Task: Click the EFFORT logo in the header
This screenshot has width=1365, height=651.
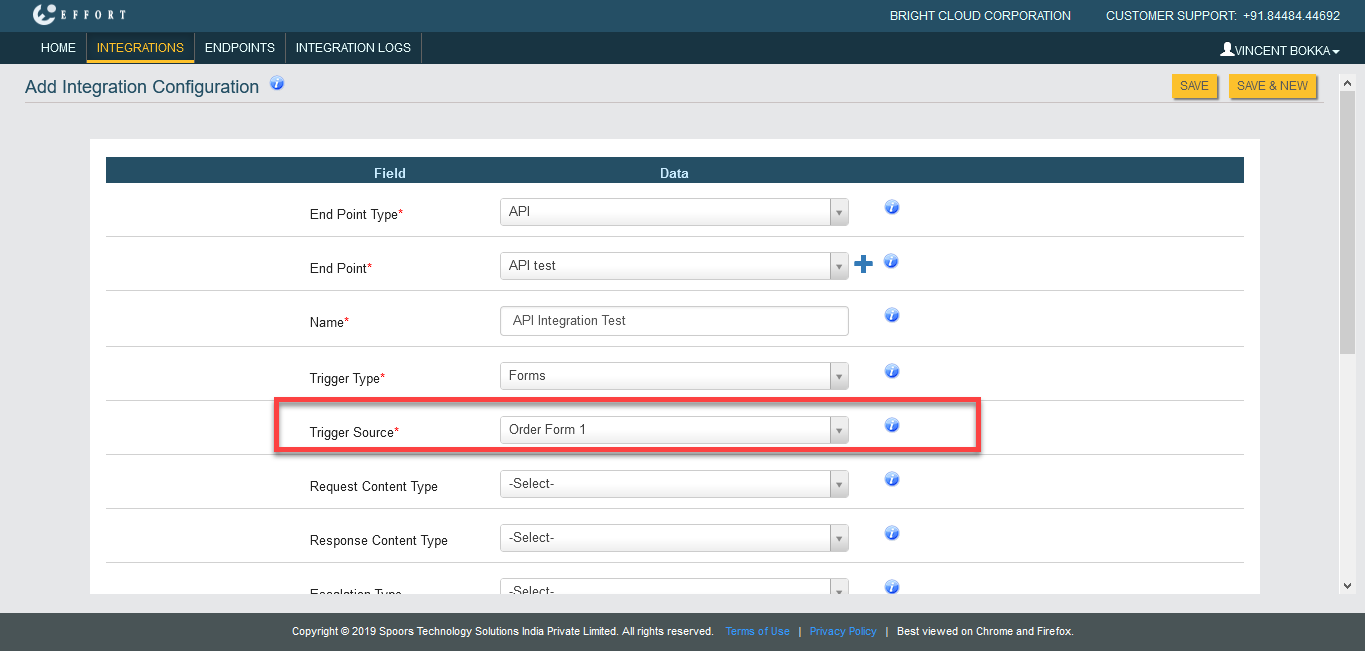Action: pos(79,15)
